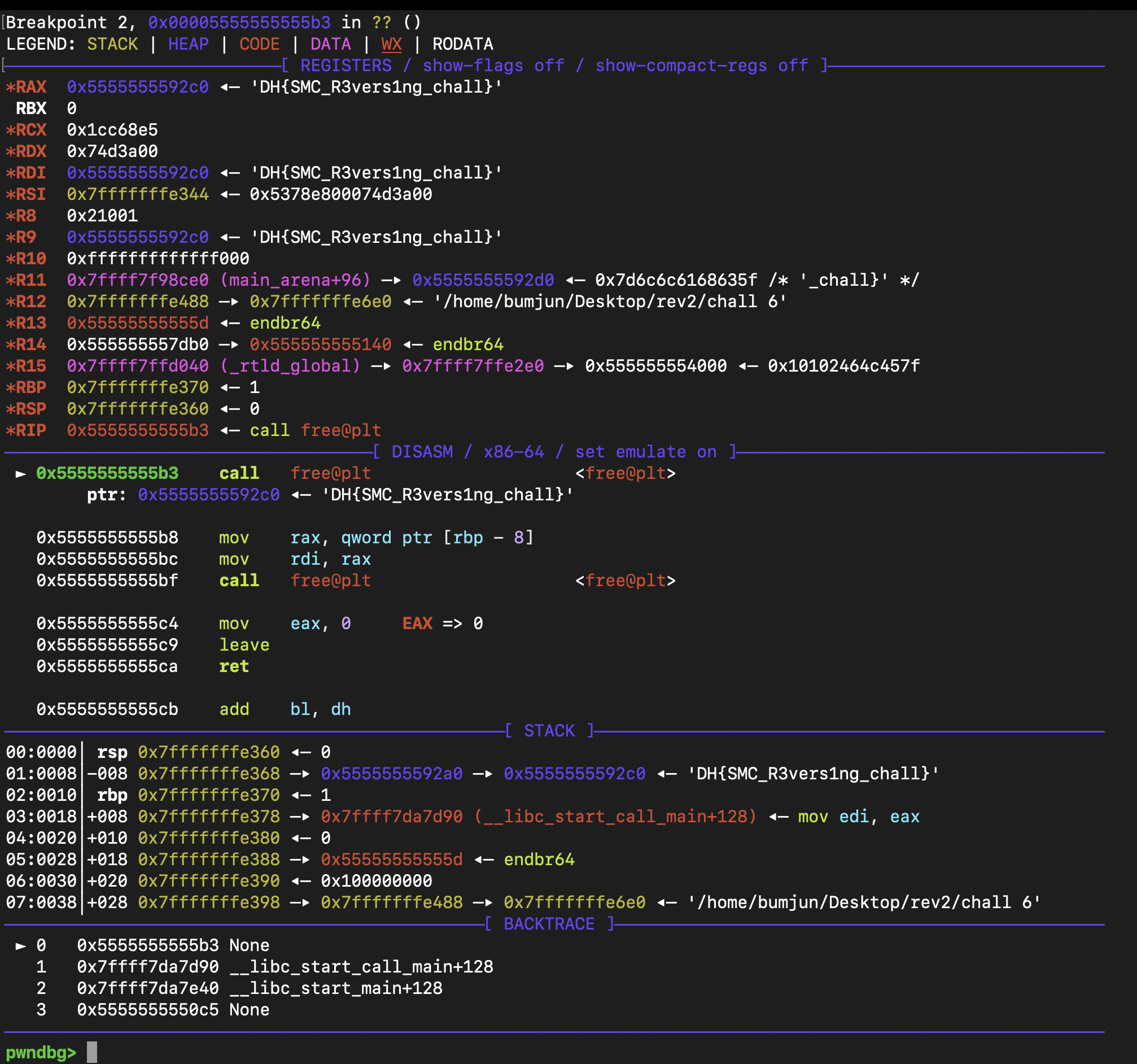Click the main_arena+96 symbol in R11
The height and width of the screenshot is (1064, 1137).
(295, 280)
